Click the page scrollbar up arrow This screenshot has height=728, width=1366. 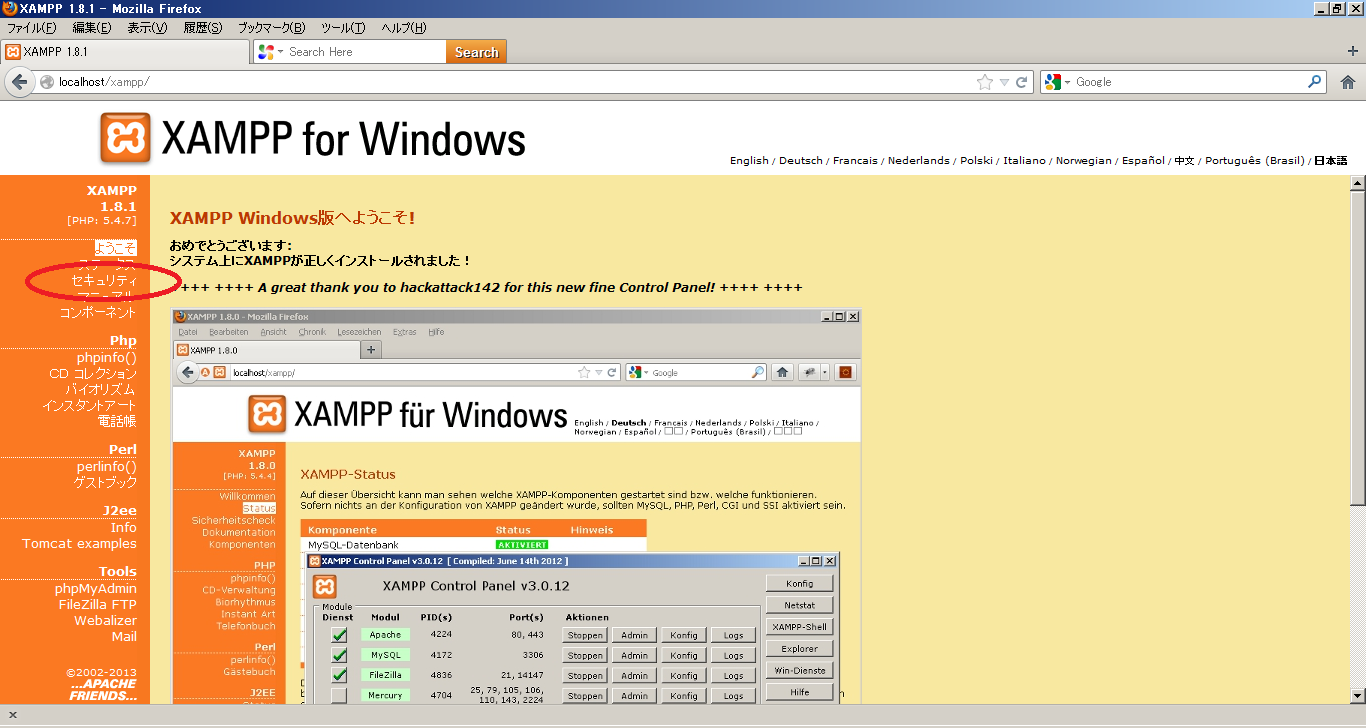tap(1357, 183)
